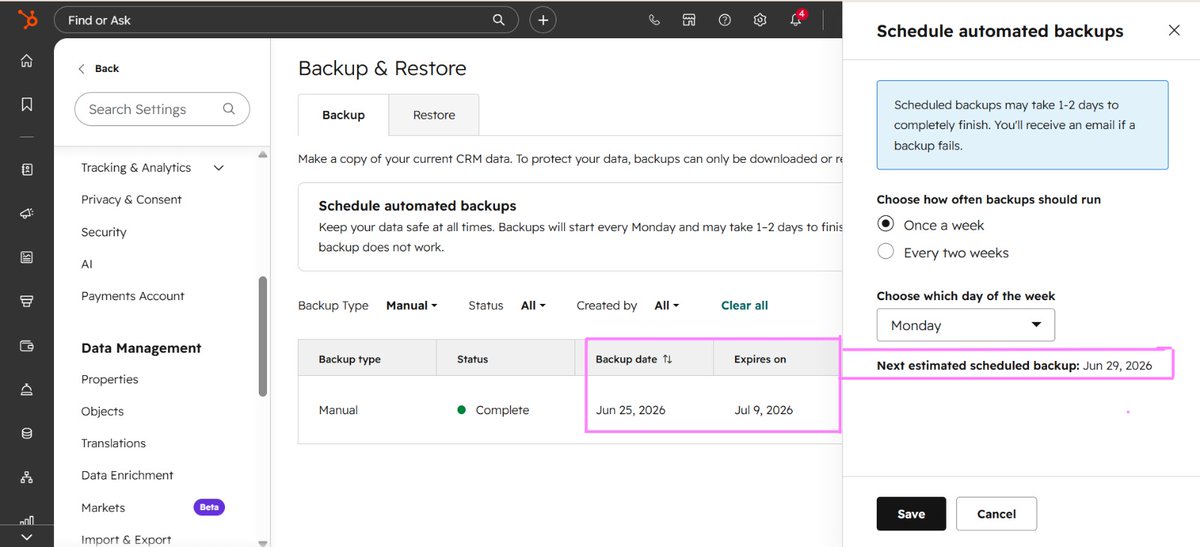Screen dimensions: 1200x547
Task: Click the Jul 9, 2026 expiry date
Action: point(764,410)
